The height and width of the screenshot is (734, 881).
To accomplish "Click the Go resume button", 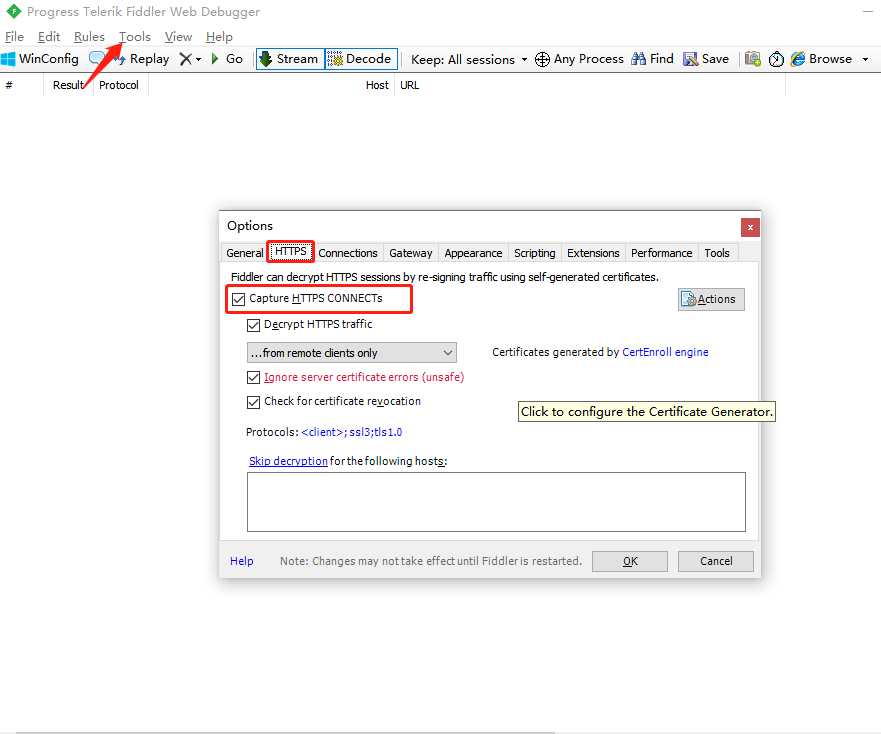I will (227, 59).
